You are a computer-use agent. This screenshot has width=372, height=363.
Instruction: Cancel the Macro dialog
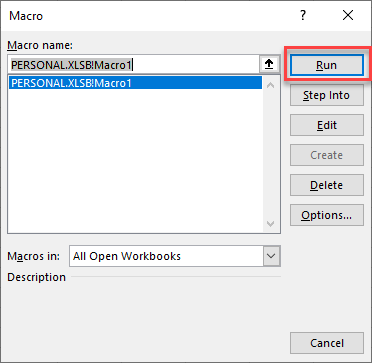coord(327,343)
